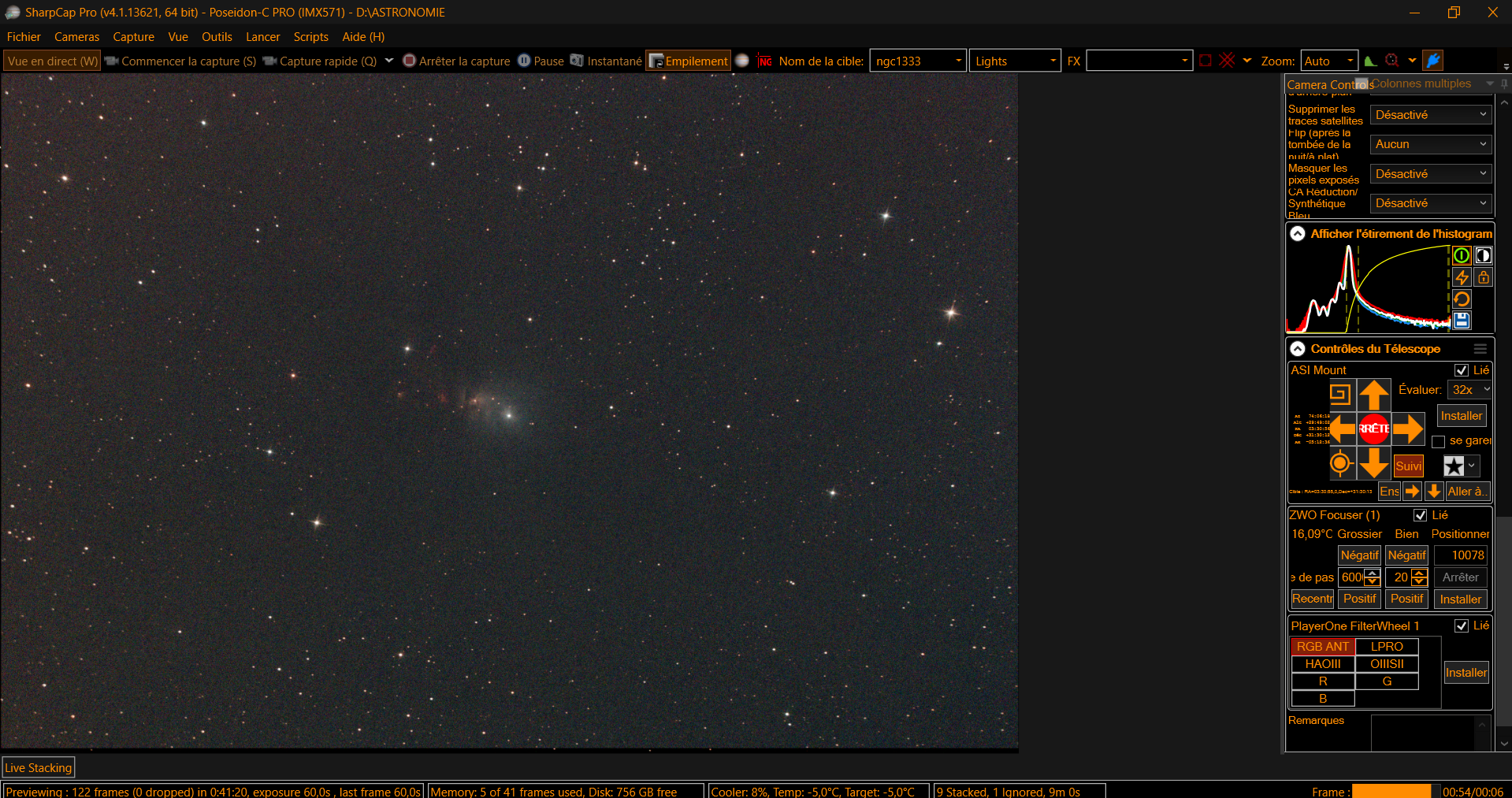Open the Scripts menu
1512x798 pixels.
[310, 37]
